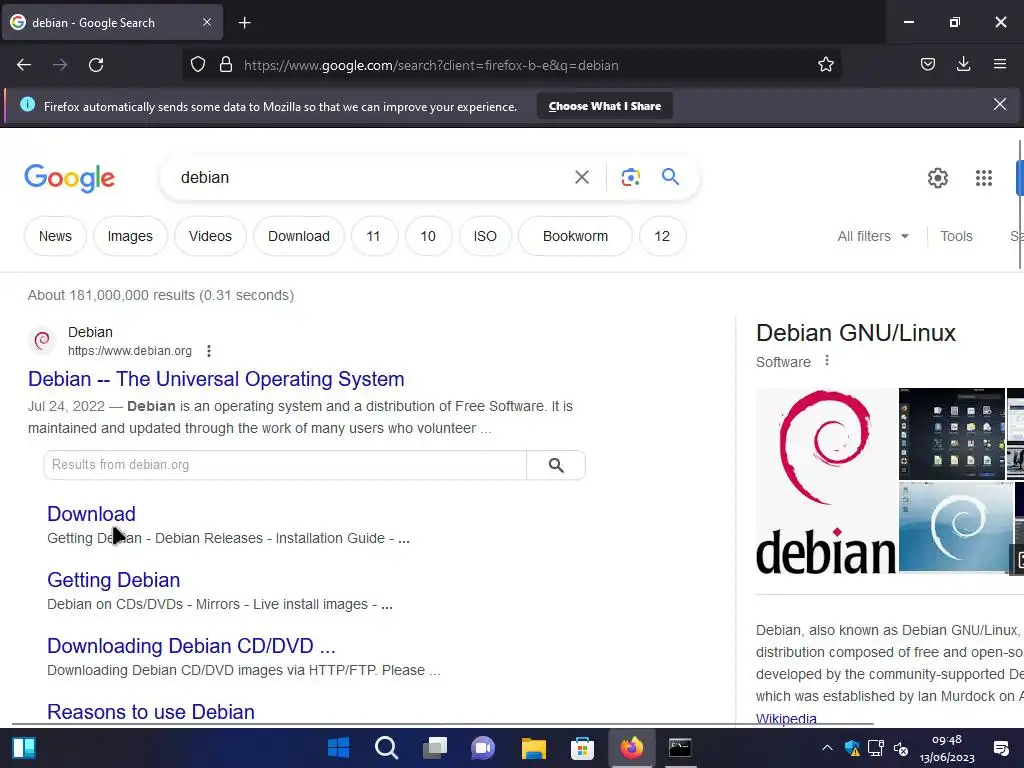Open Microsoft Store from the taskbar

[582, 748]
